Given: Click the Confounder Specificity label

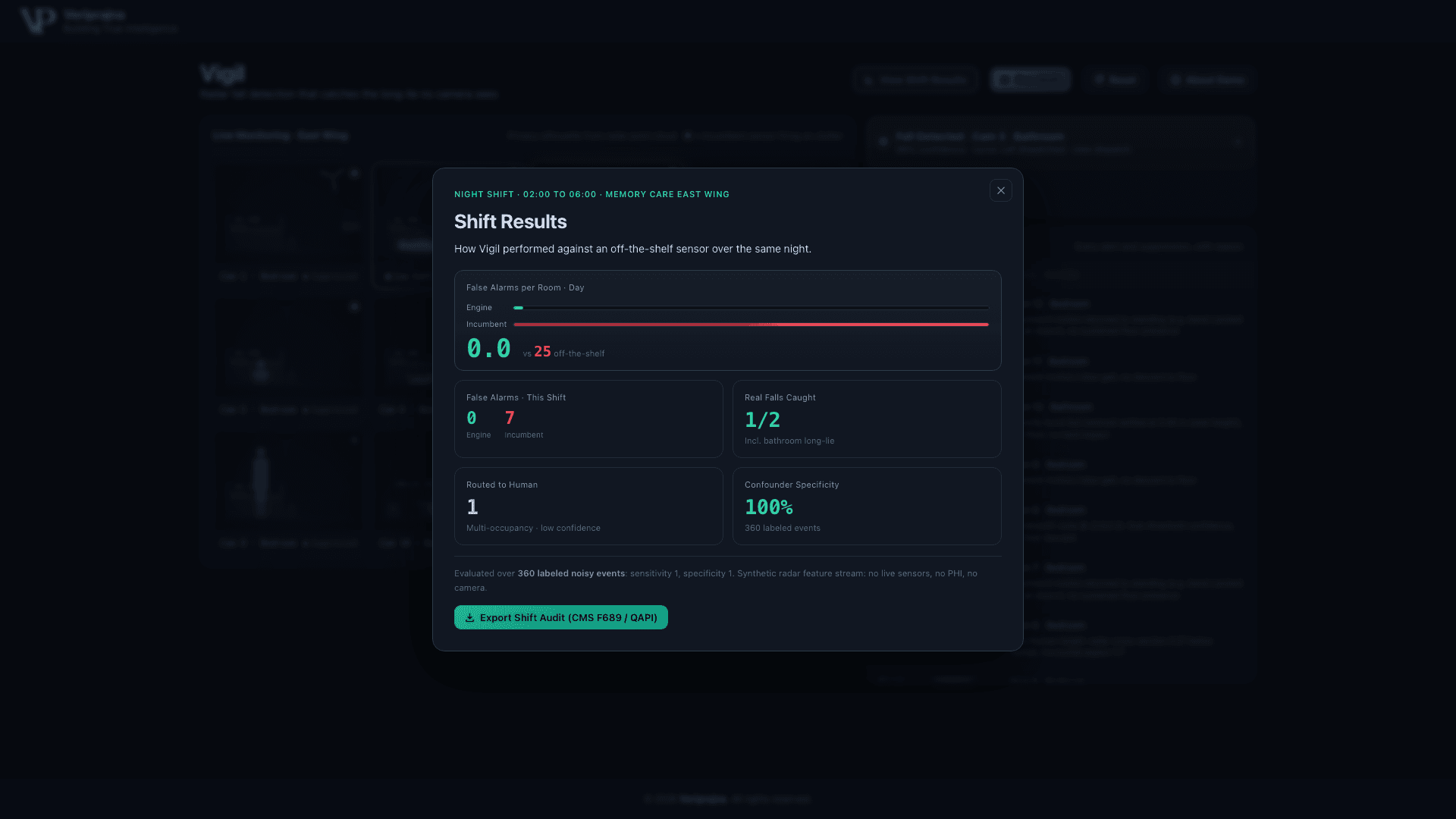Looking at the screenshot, I should click(792, 485).
